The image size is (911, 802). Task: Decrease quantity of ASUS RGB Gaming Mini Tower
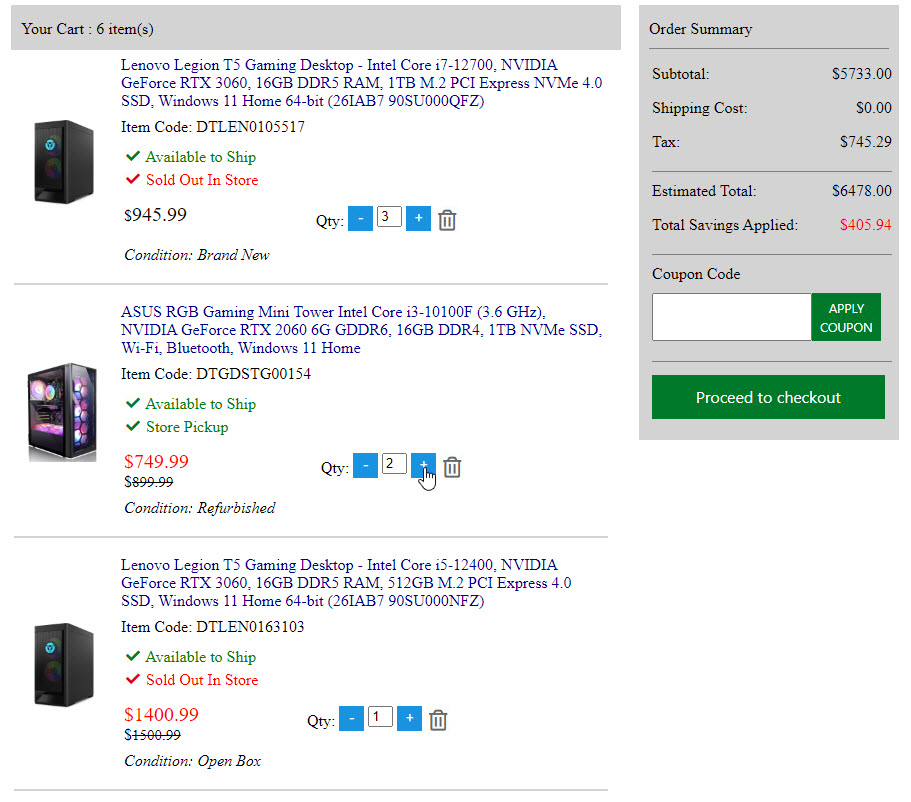pos(365,466)
